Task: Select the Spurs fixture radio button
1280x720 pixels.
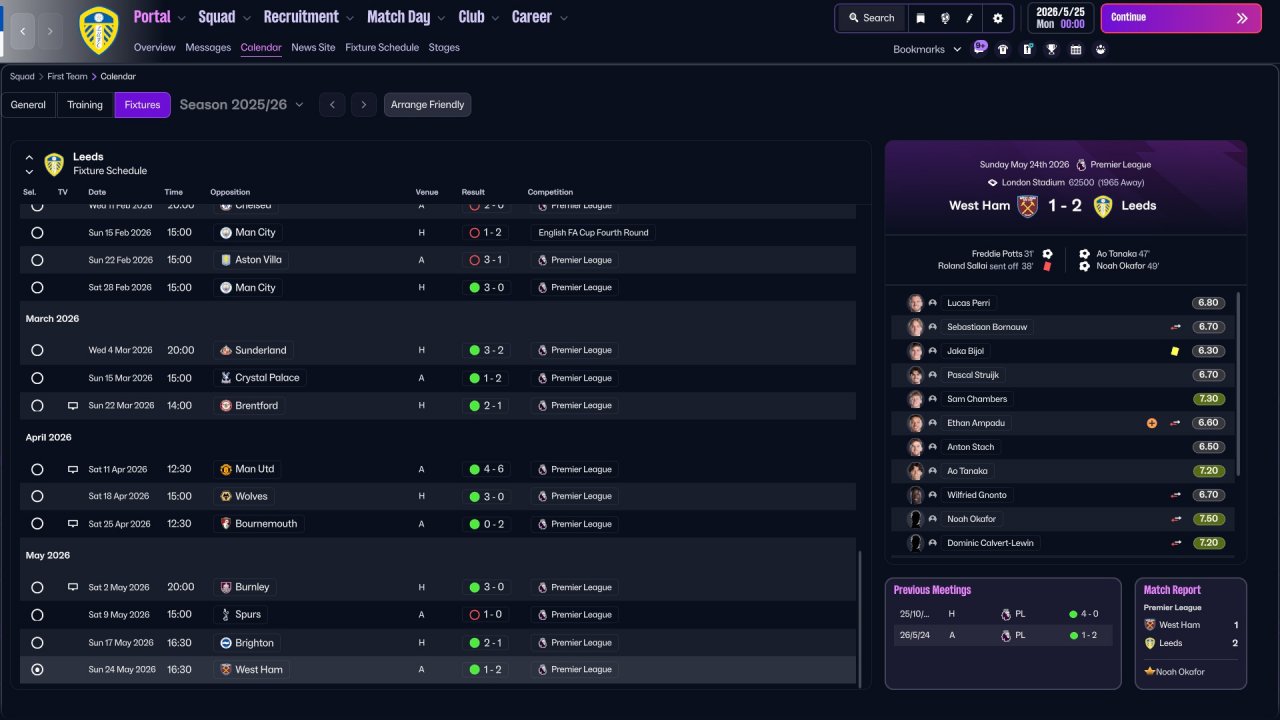Action: click(x=37, y=615)
